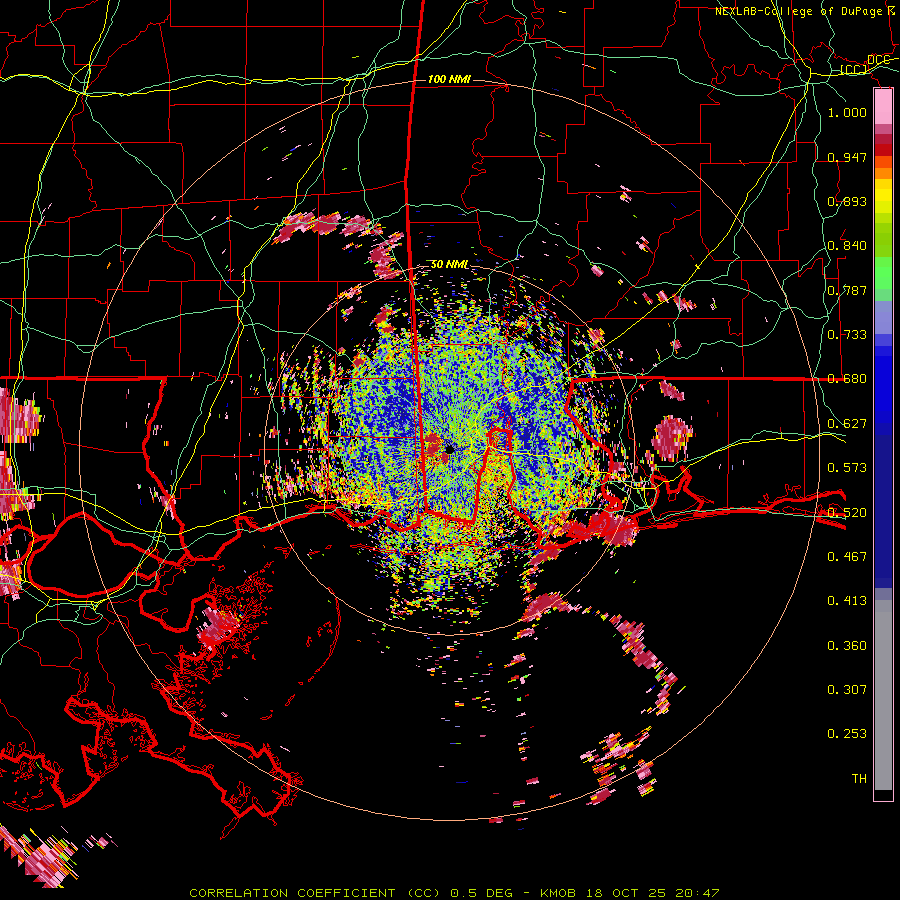Click the 100 NMI range ring label
Image resolution: width=900 pixels, height=900 pixels.
coord(449,79)
